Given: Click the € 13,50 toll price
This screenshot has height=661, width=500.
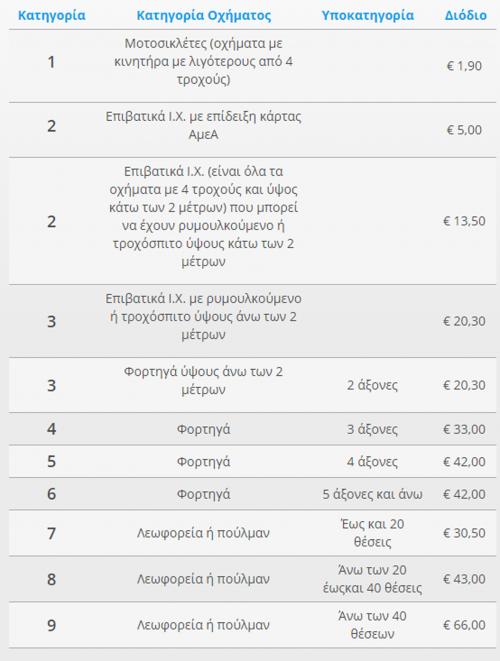Looking at the screenshot, I should tap(464, 221).
